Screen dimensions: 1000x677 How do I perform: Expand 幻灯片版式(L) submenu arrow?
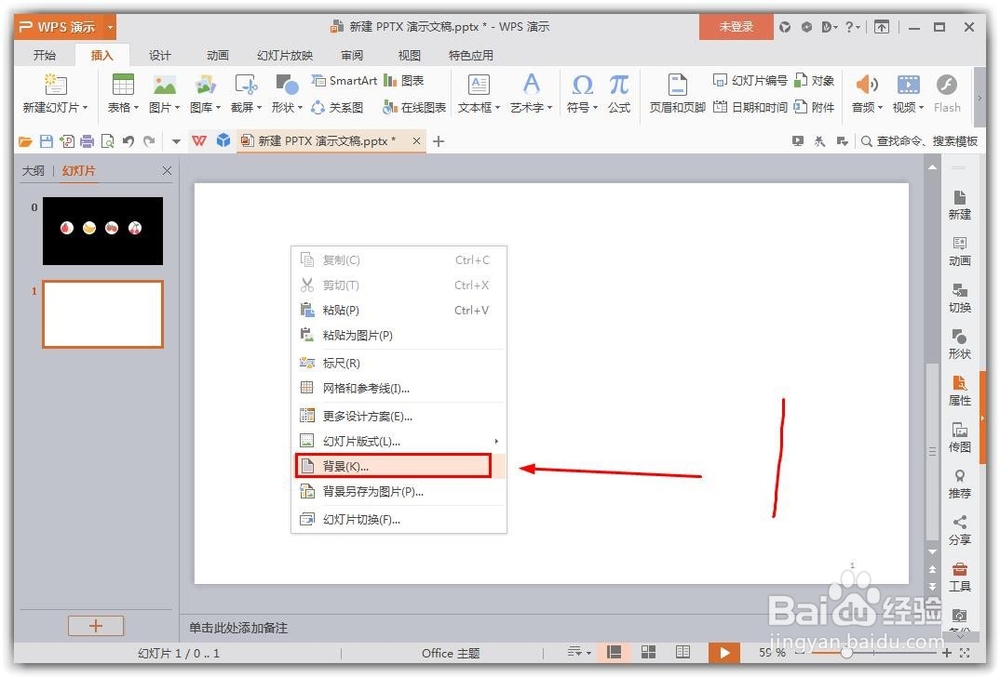coord(496,441)
